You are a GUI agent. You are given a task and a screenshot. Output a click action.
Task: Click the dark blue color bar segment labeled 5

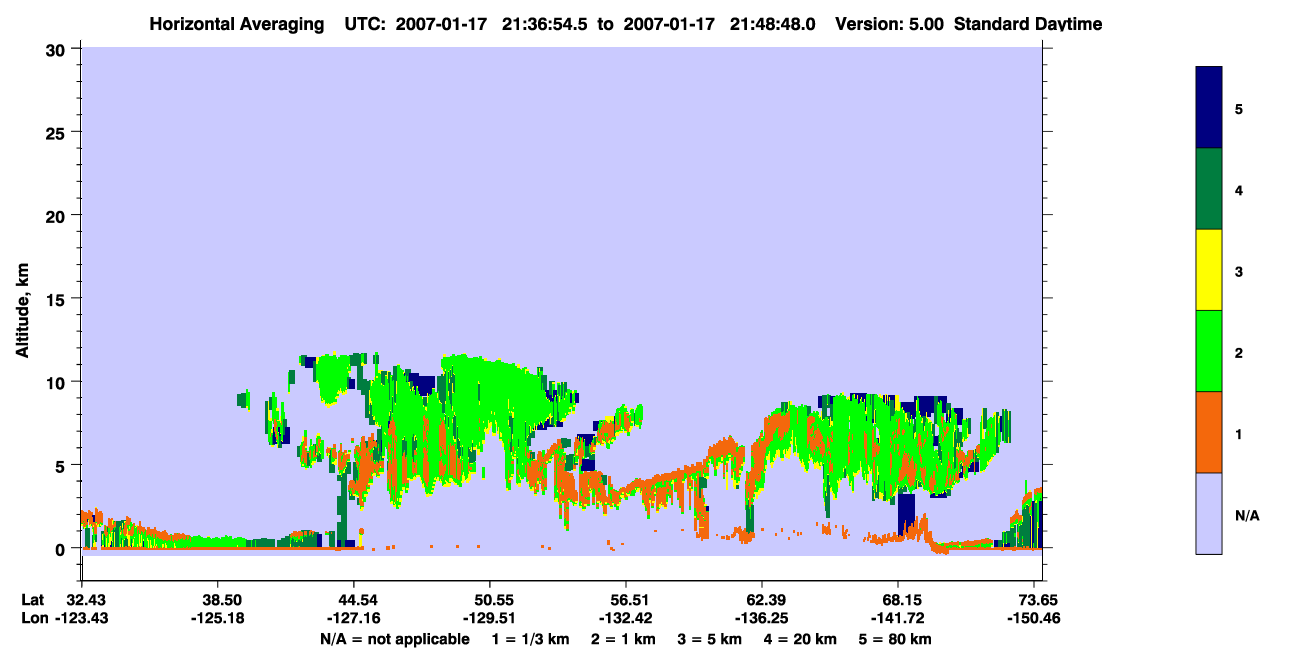tap(1208, 108)
